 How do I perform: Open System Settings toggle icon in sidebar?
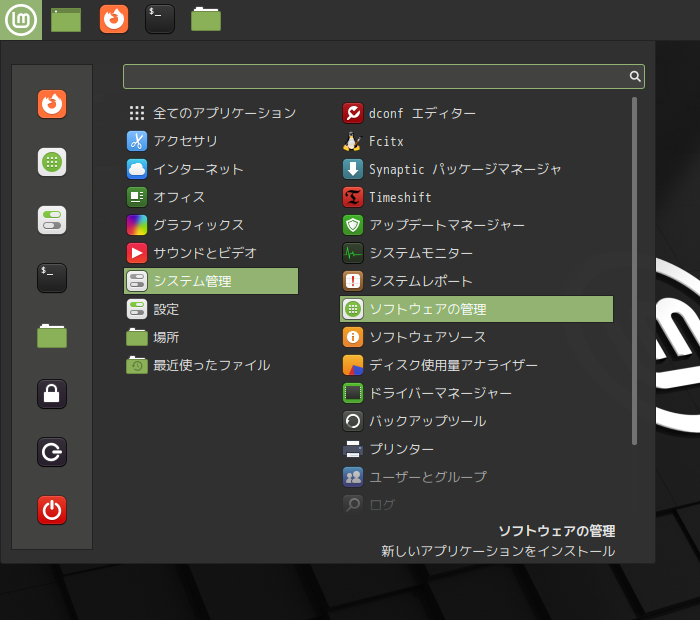[x=52, y=220]
